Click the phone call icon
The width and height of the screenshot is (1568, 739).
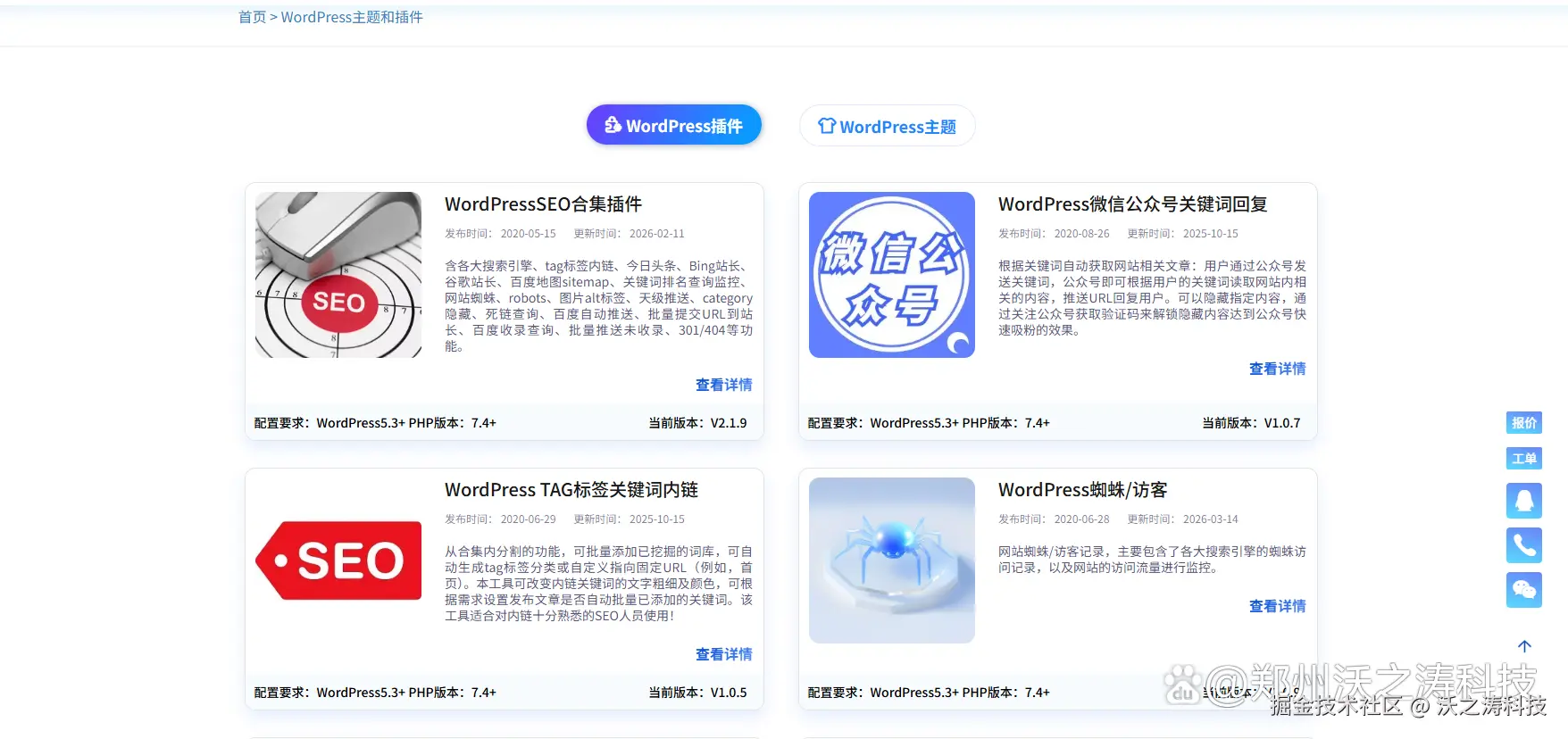coord(1524,545)
